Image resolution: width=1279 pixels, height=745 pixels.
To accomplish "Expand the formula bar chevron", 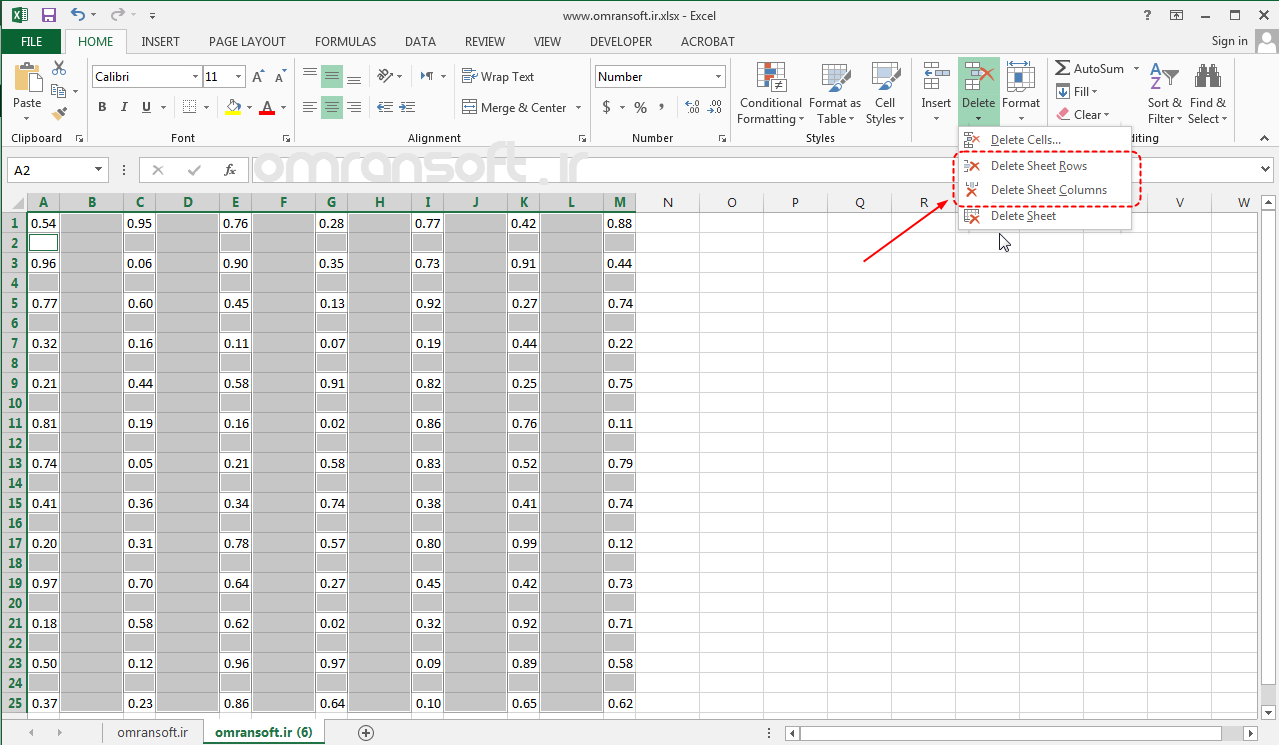I will click(1265, 170).
